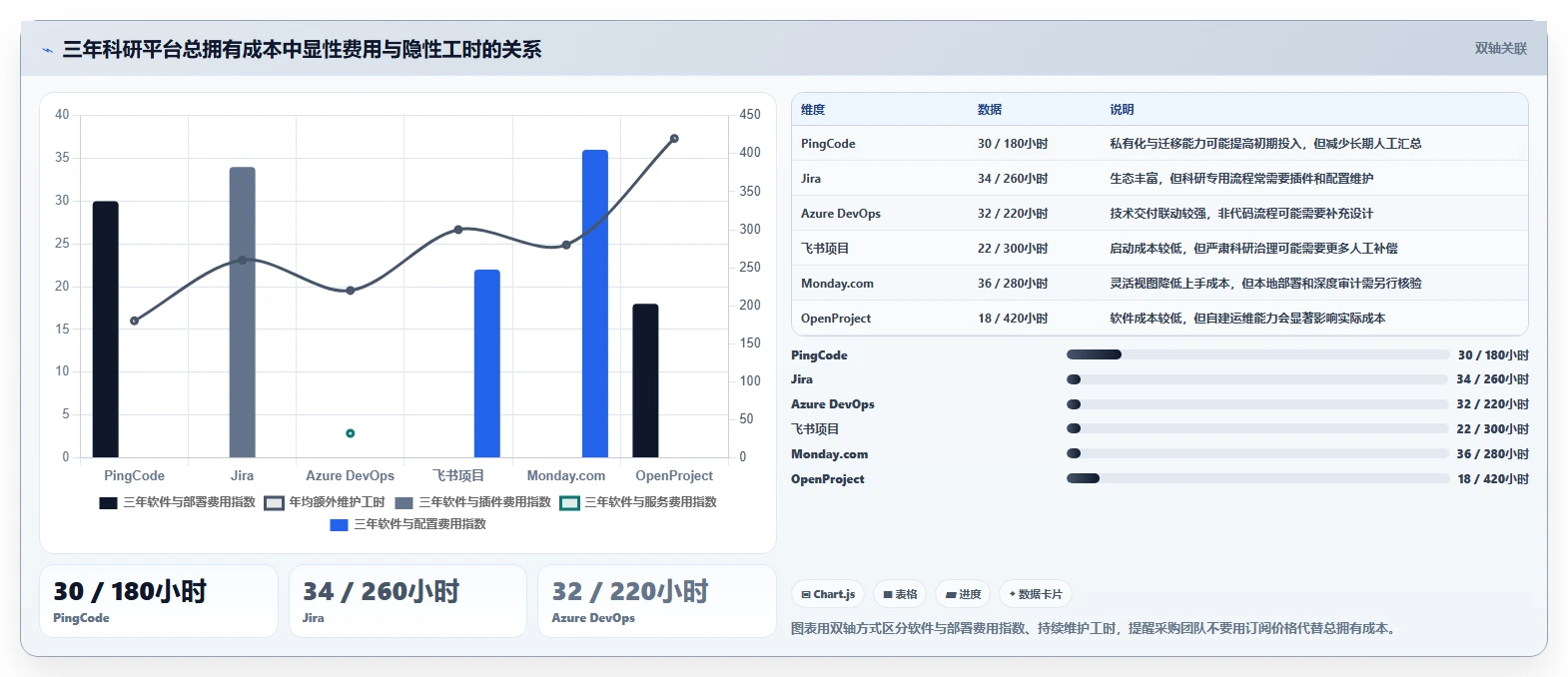
Task: Click the Monday.com progress bar
Action: click(x=1257, y=453)
